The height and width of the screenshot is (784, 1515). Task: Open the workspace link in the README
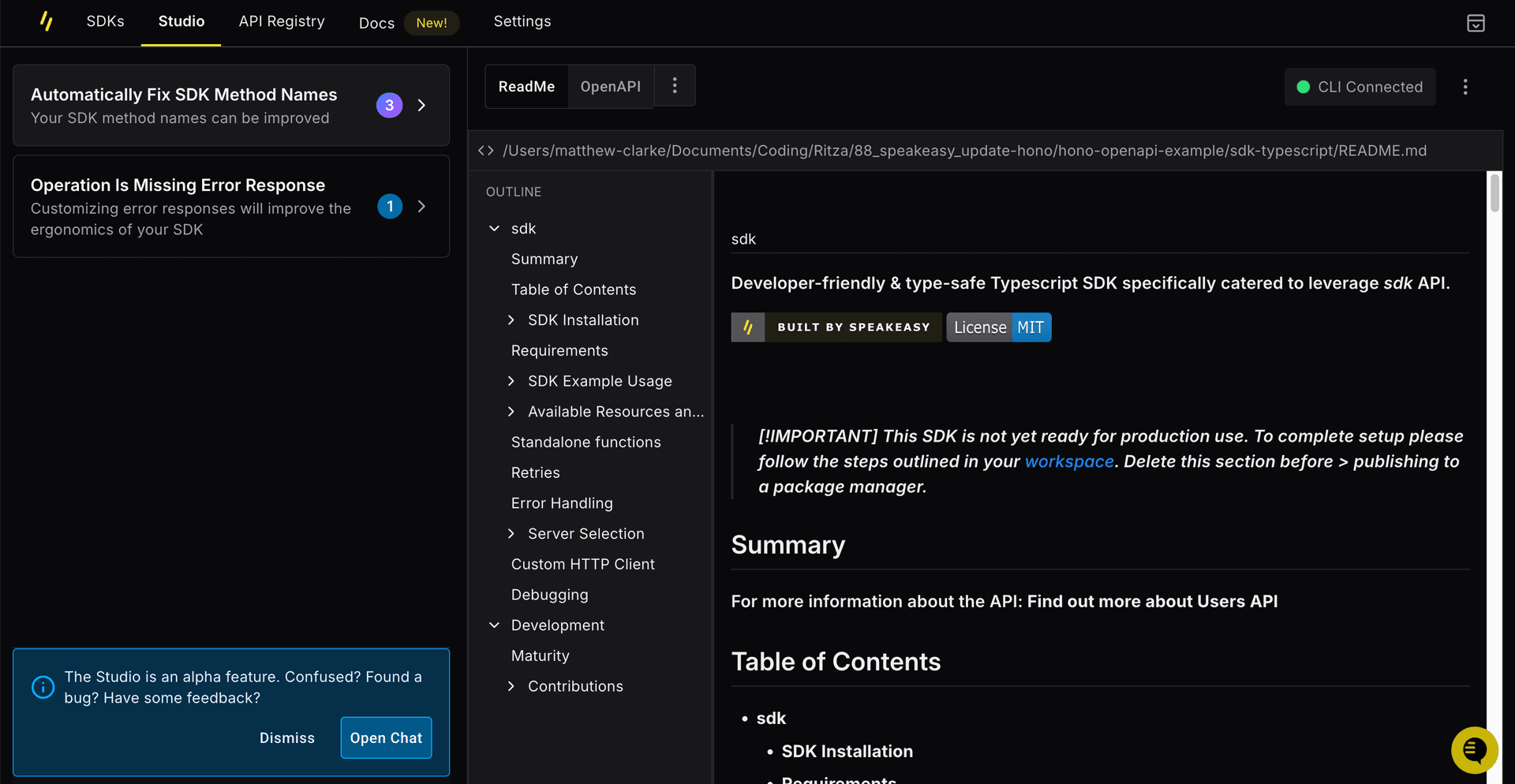1069,461
